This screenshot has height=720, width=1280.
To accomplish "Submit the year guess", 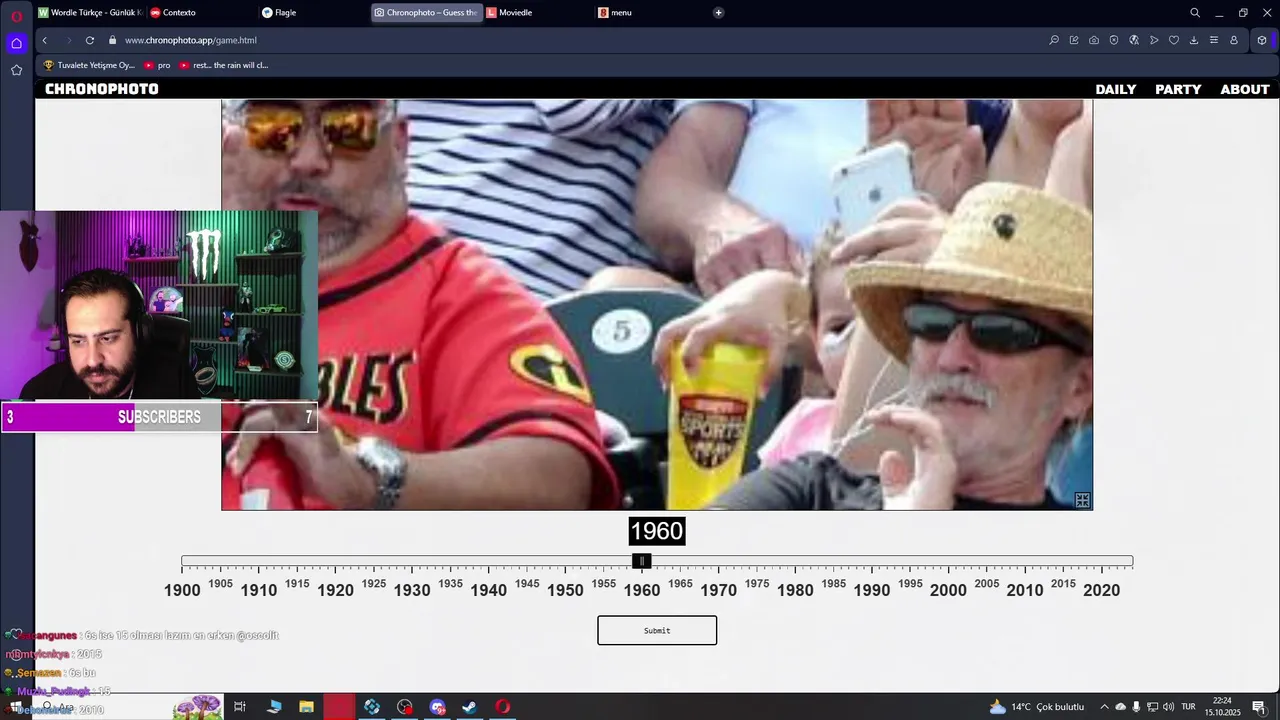I will tap(657, 630).
